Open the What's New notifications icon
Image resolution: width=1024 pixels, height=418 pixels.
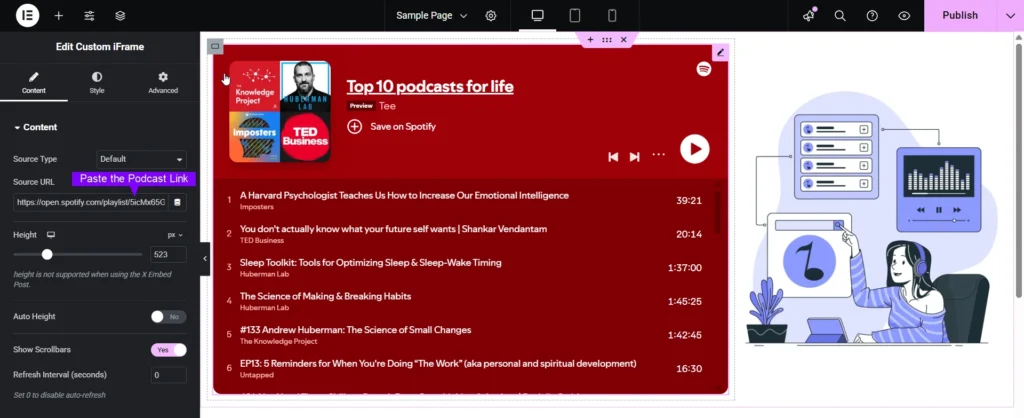[809, 16]
